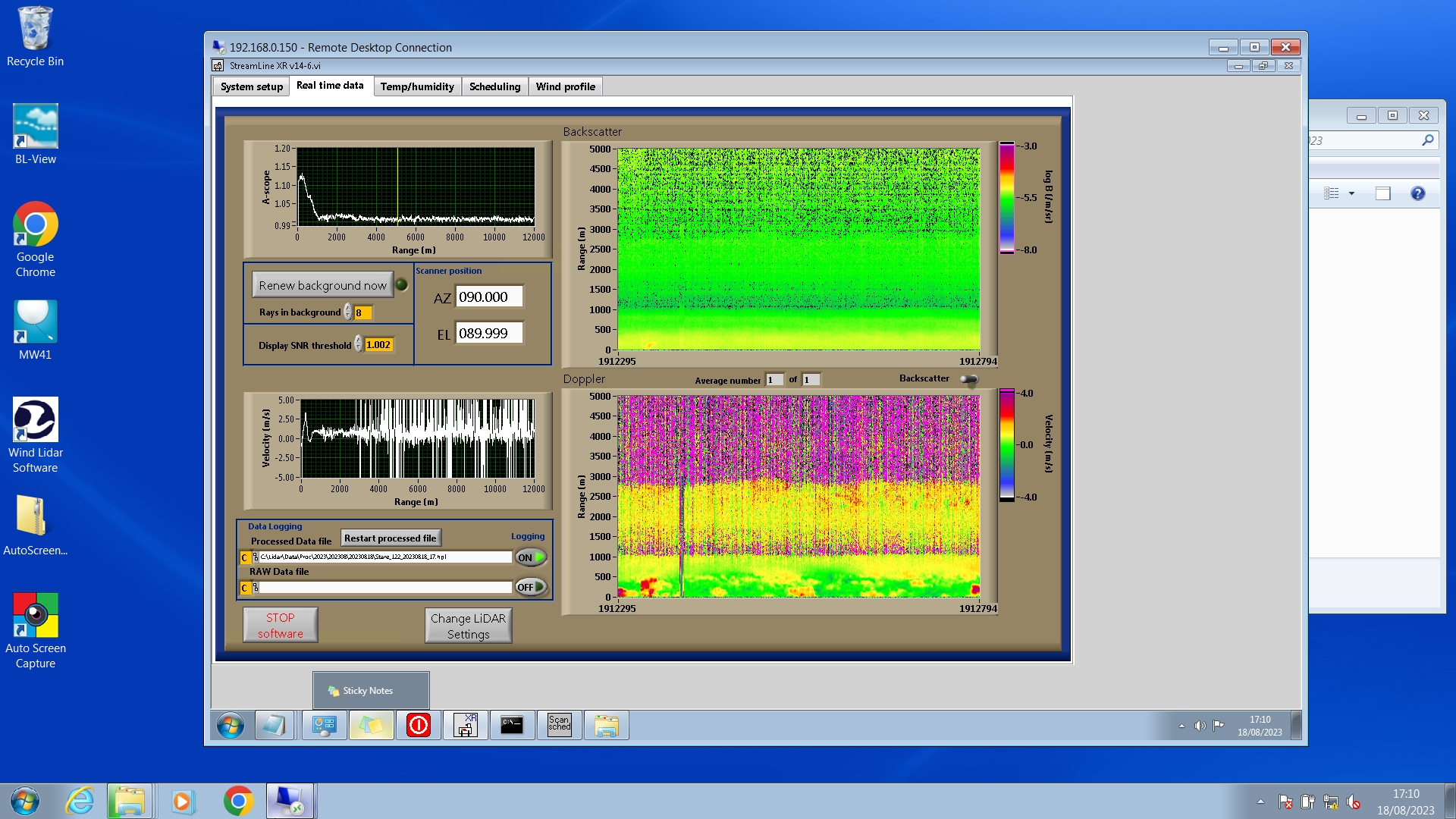This screenshot has height=819, width=1456.
Task: Toggle processed data logging ON switch
Action: pyautogui.click(x=531, y=557)
